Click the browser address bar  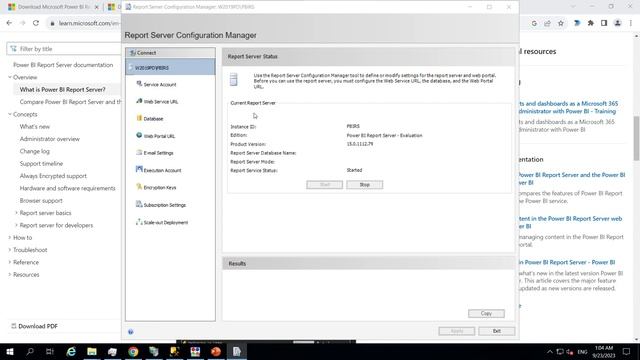84,23
